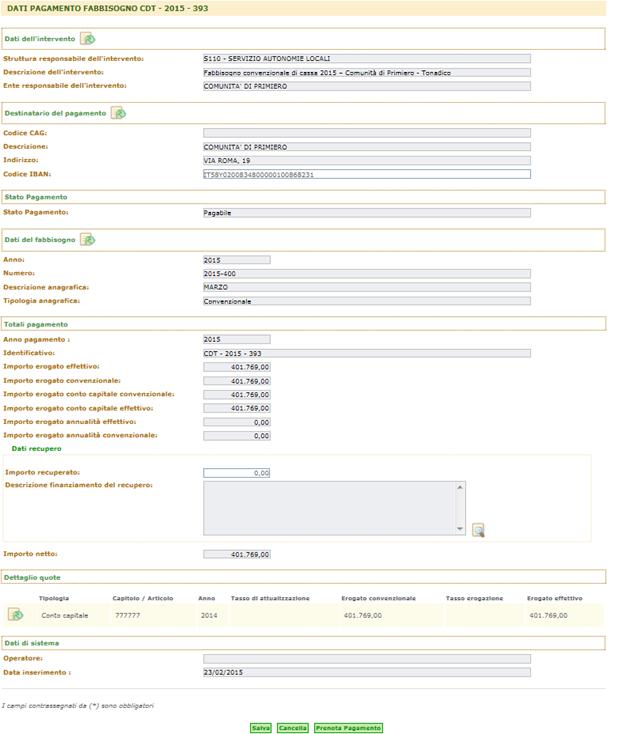The width and height of the screenshot is (626, 734).
Task: Click the Erogato effettivo cell 401.769,00
Action: [x=548, y=616]
